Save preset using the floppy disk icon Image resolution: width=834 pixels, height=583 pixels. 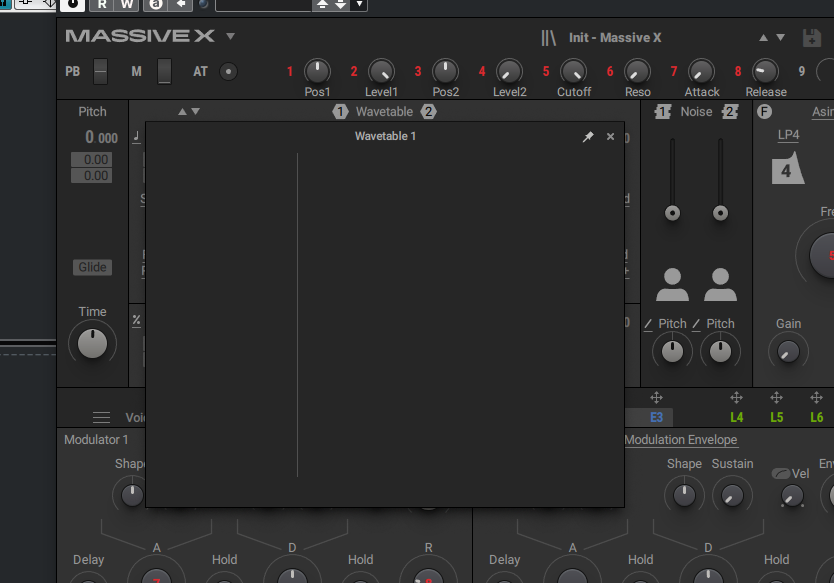[x=812, y=38]
